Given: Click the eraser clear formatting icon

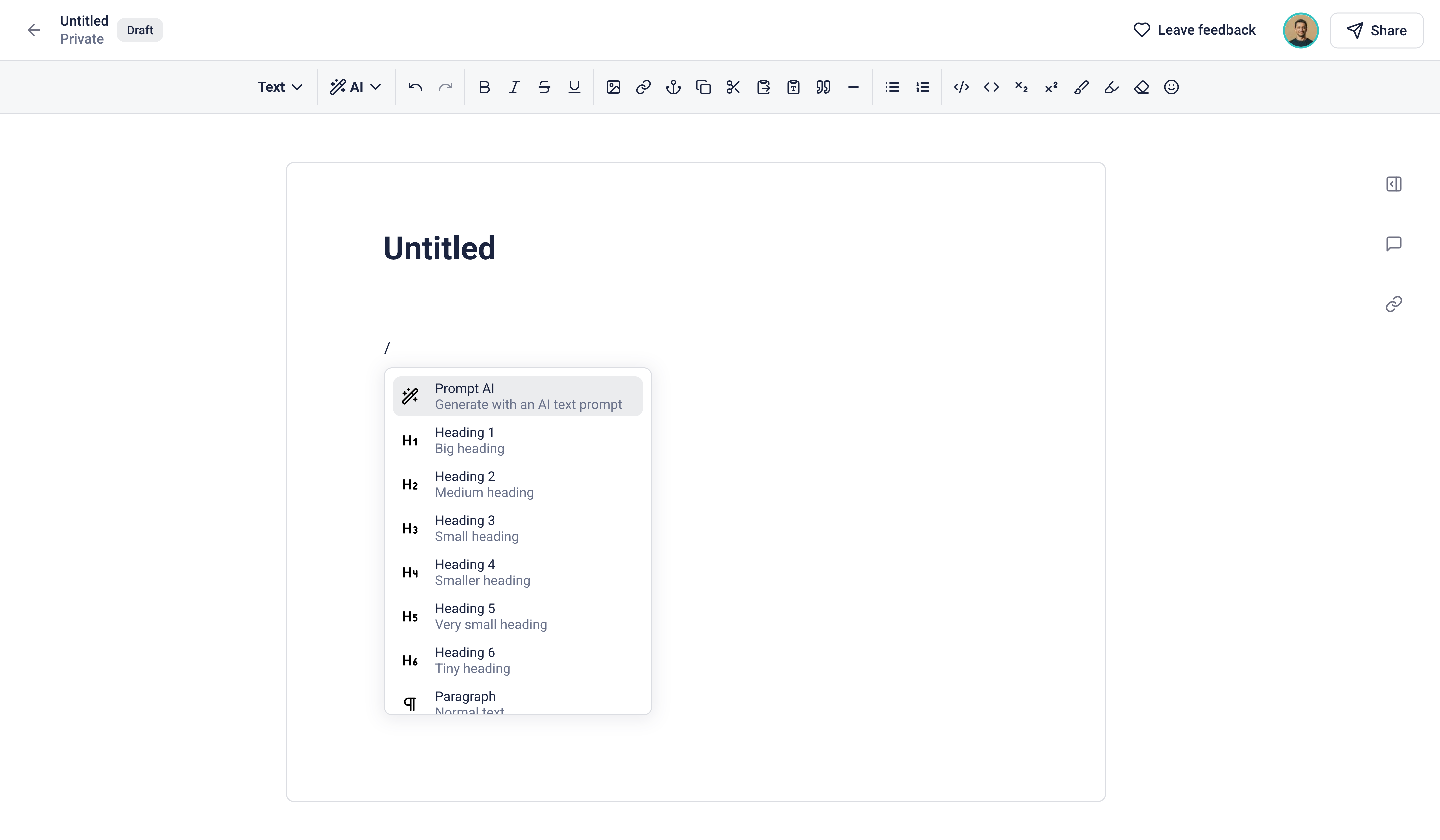Looking at the screenshot, I should [x=1141, y=87].
